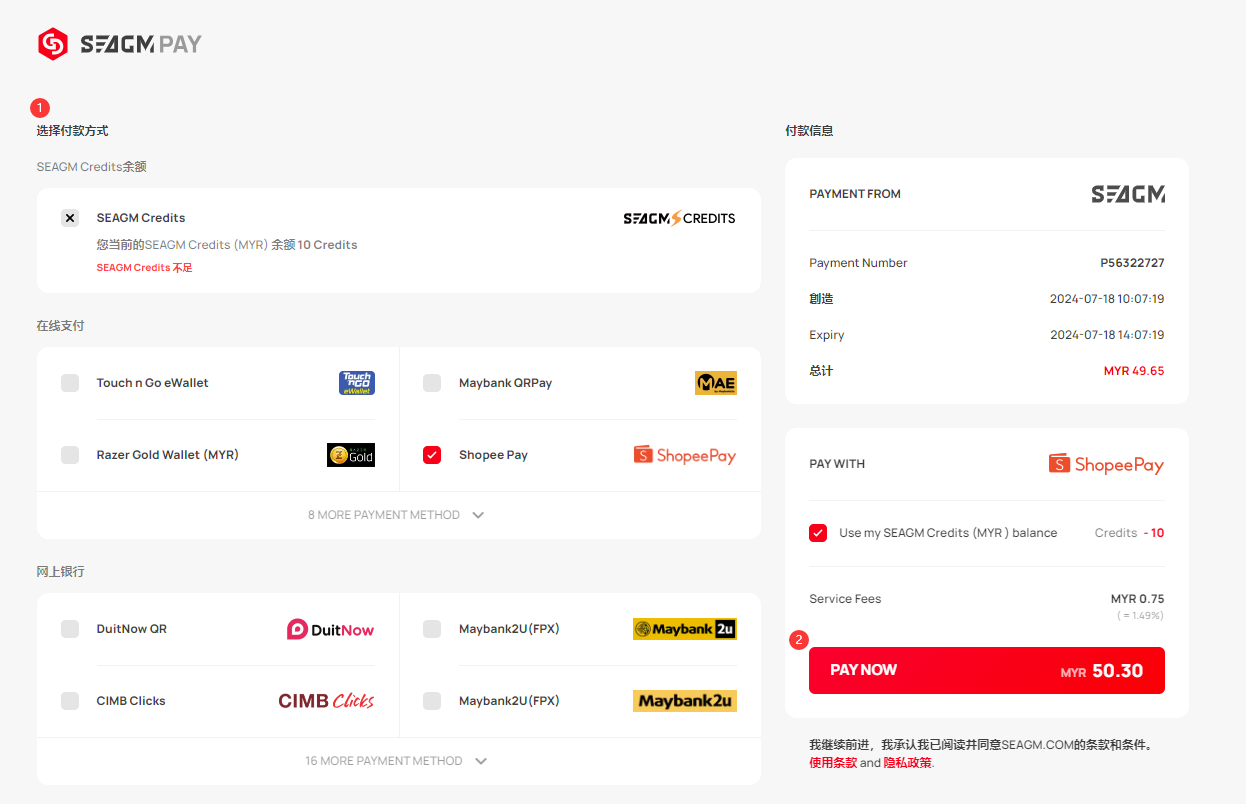The image size is (1246, 804).
Task: Click the CIMB Clicks logo
Action: pyautogui.click(x=326, y=701)
